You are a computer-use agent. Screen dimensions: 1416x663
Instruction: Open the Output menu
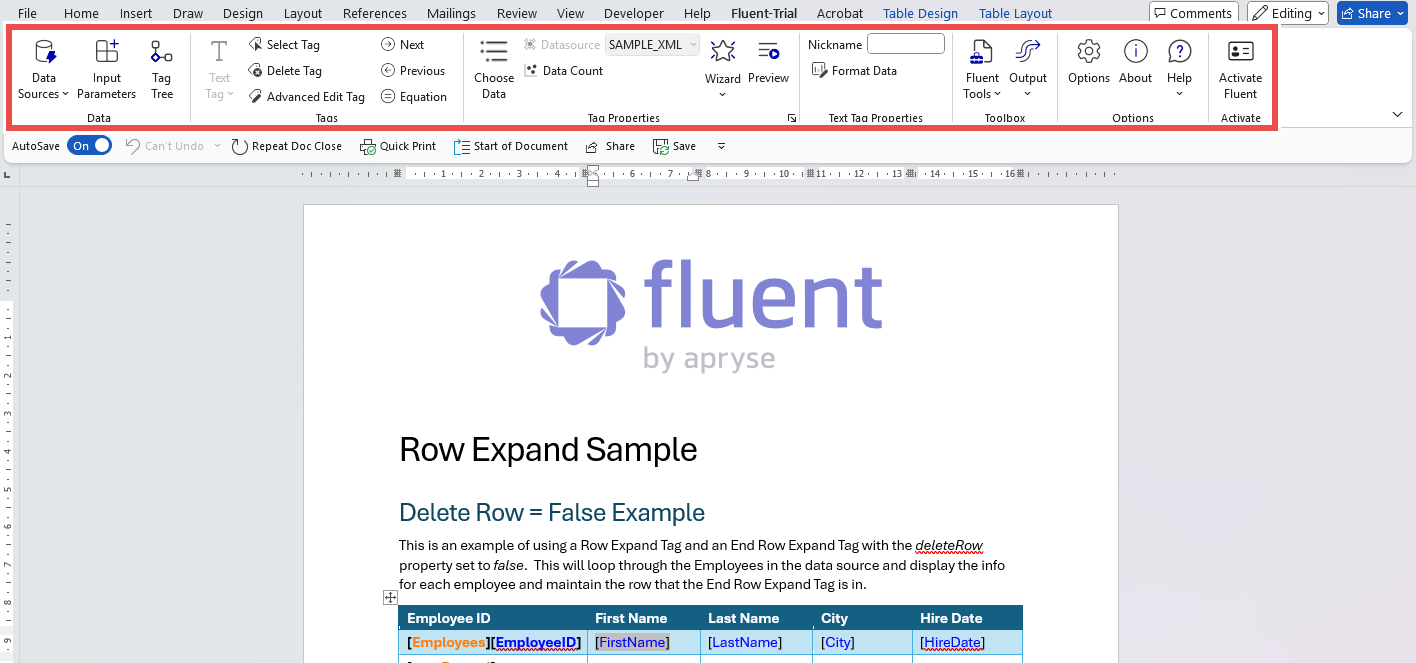(x=1028, y=69)
